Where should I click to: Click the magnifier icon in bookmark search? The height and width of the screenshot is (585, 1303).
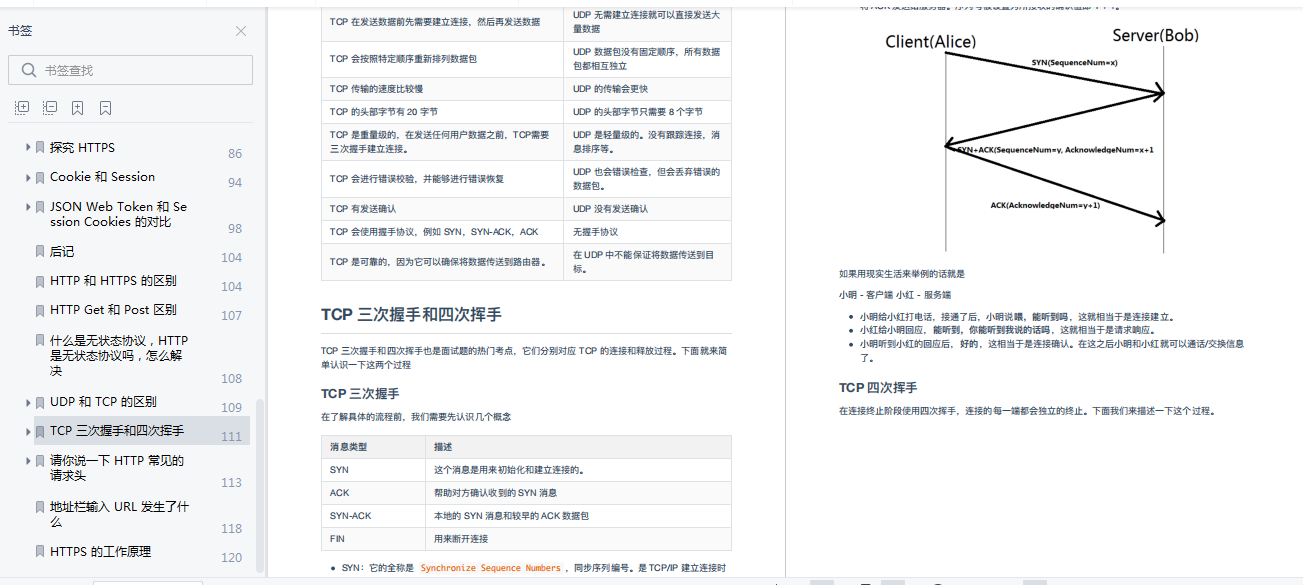point(27,70)
